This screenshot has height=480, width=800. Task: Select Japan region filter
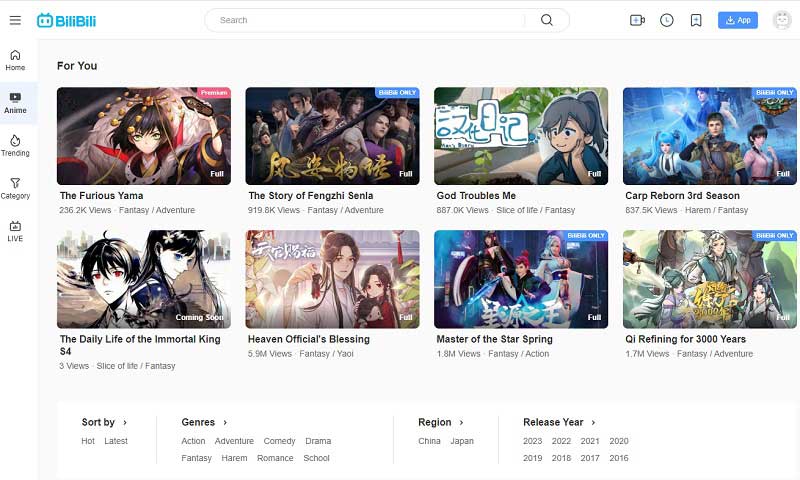click(x=462, y=441)
